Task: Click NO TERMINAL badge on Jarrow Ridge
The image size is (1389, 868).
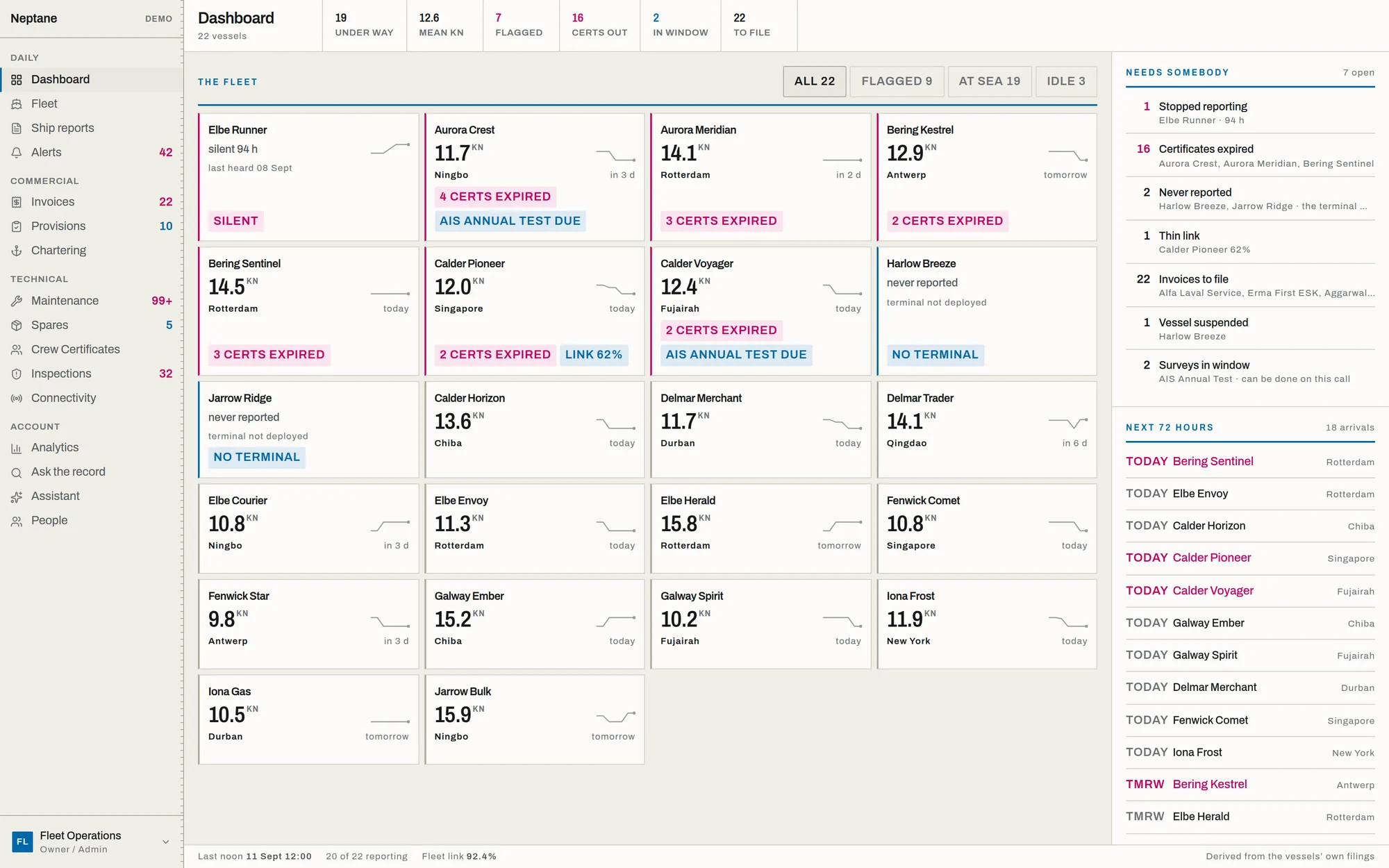Action: (x=257, y=457)
